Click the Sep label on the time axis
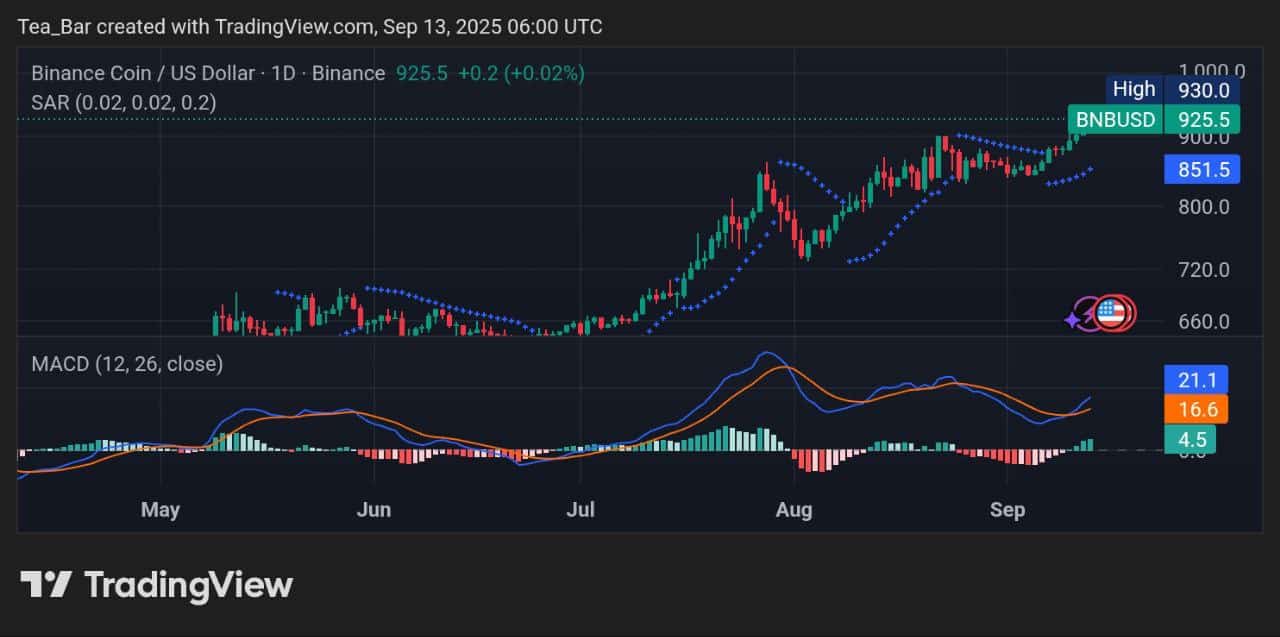This screenshot has height=637, width=1280. [1007, 509]
